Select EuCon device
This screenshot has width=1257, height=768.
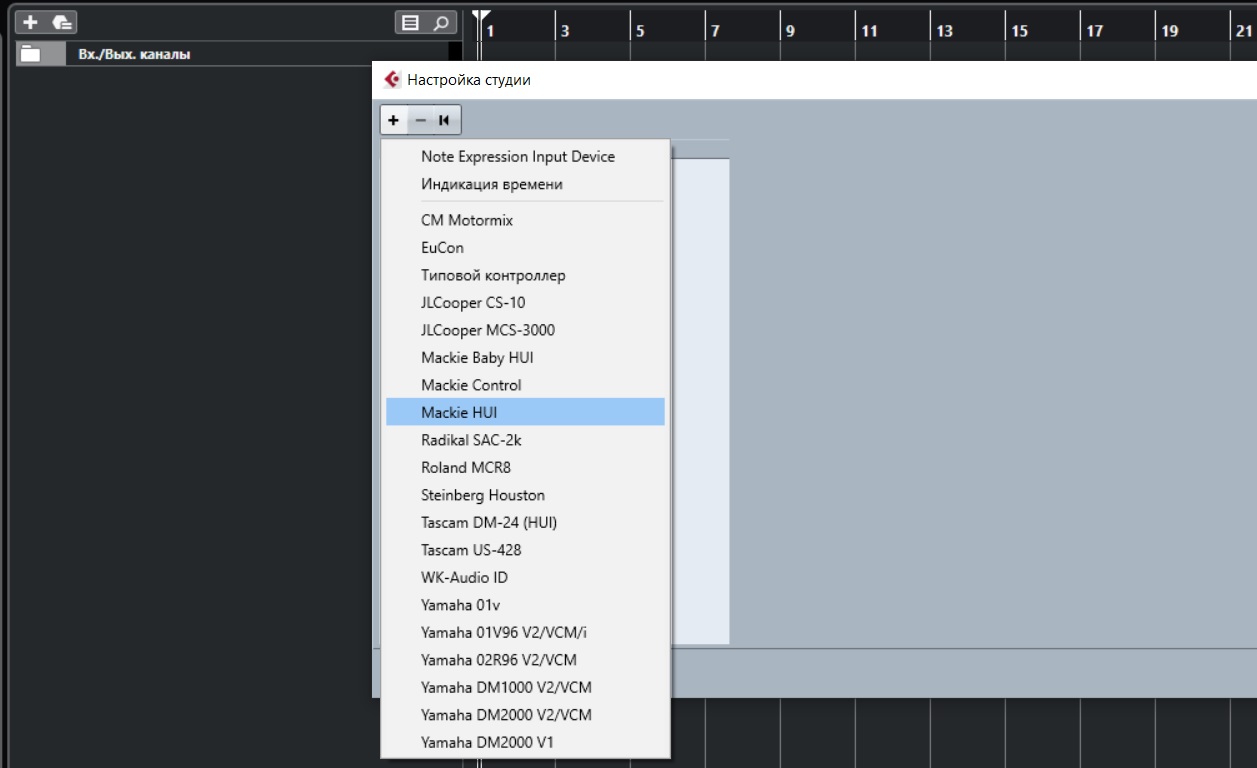click(x=526, y=248)
